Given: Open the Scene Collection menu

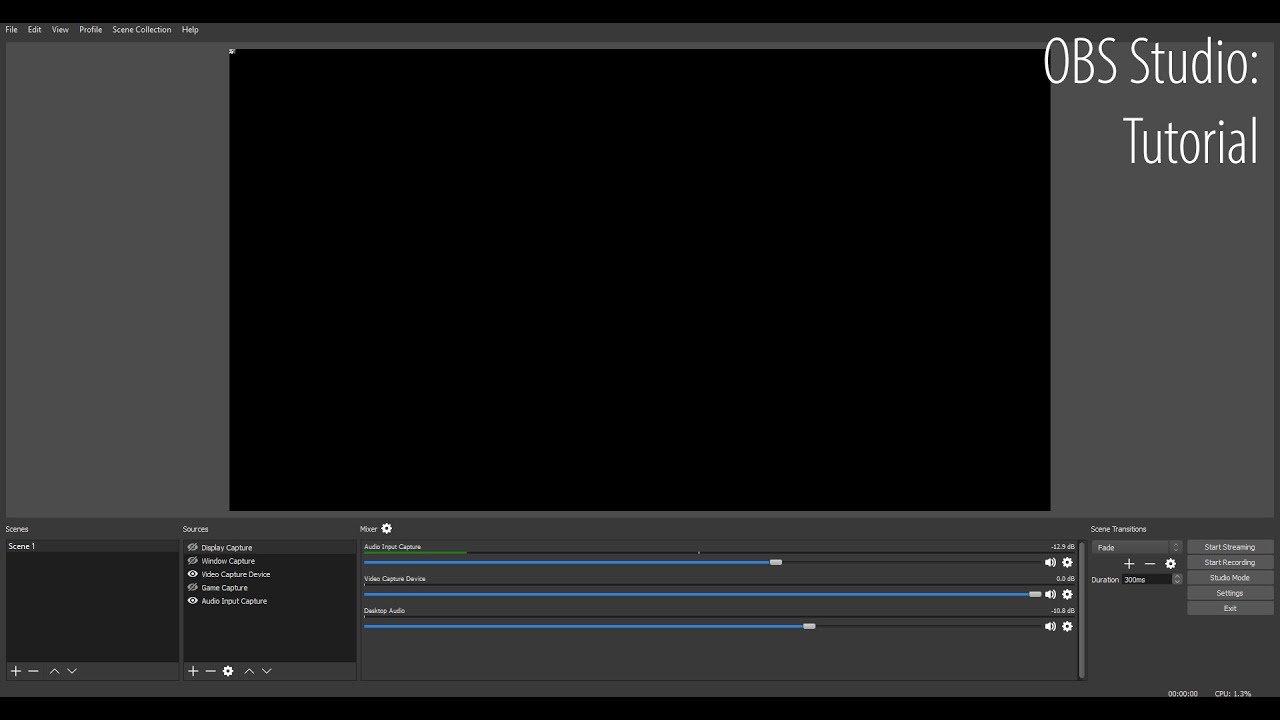Looking at the screenshot, I should [142, 30].
